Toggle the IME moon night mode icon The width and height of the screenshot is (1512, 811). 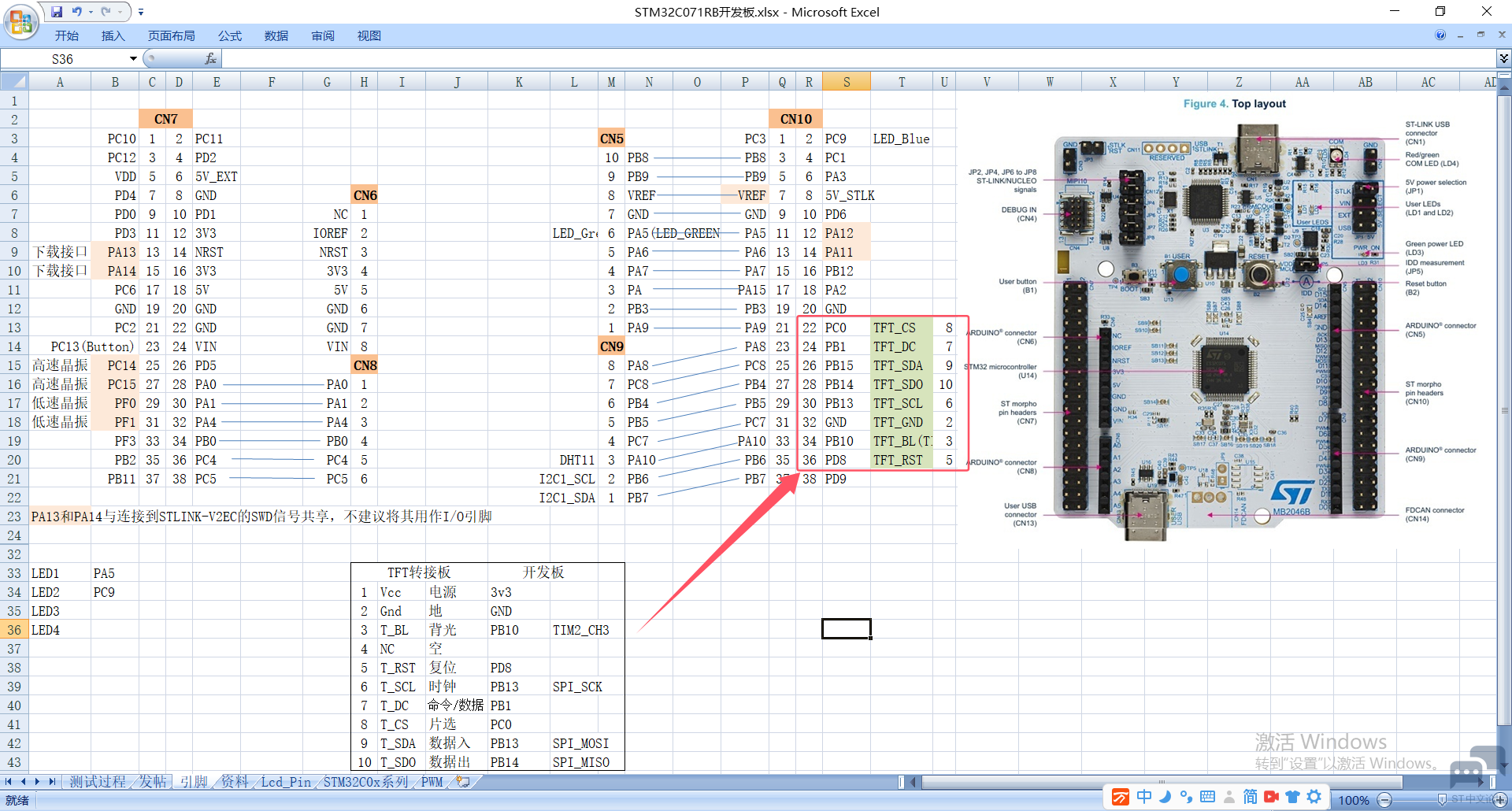point(1165,797)
